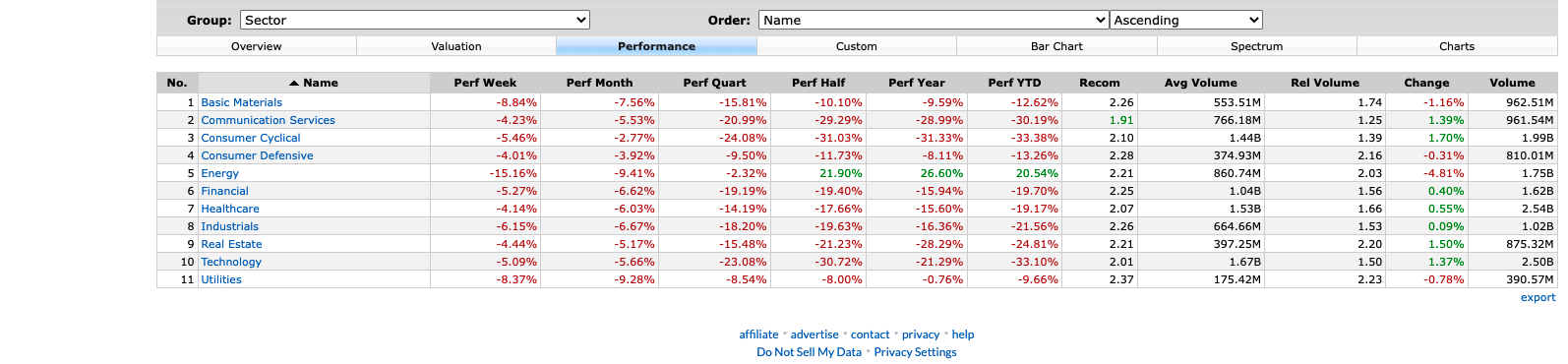
Task: Open the Ascending sort direction dropdown
Action: pyautogui.click(x=1185, y=20)
